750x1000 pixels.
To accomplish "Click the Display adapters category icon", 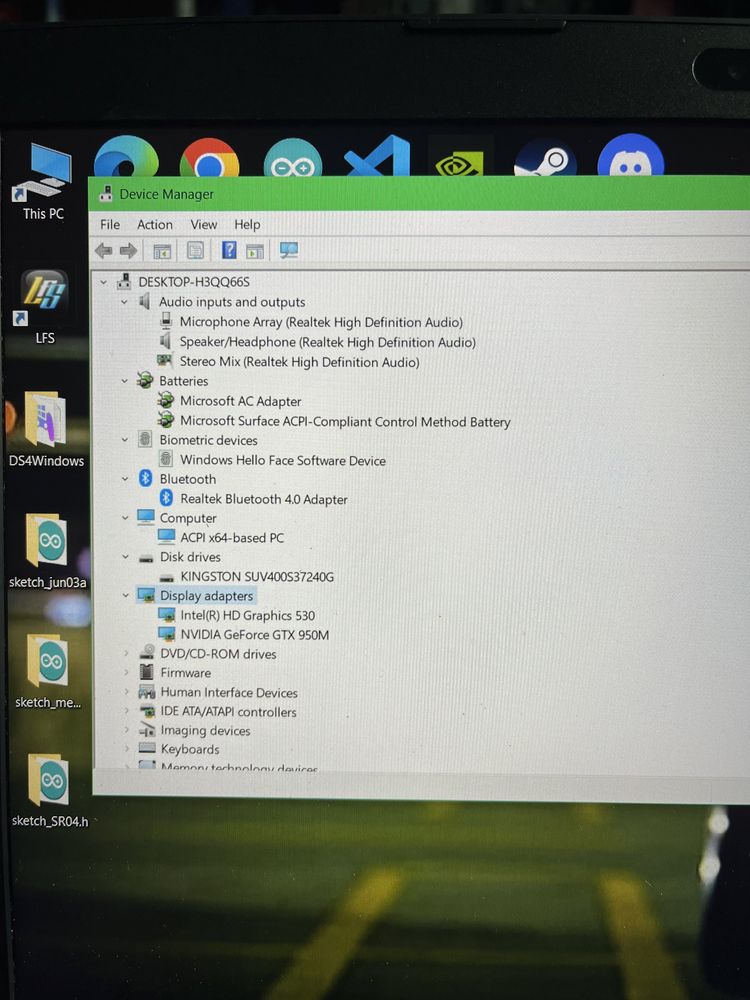I will tap(146, 596).
